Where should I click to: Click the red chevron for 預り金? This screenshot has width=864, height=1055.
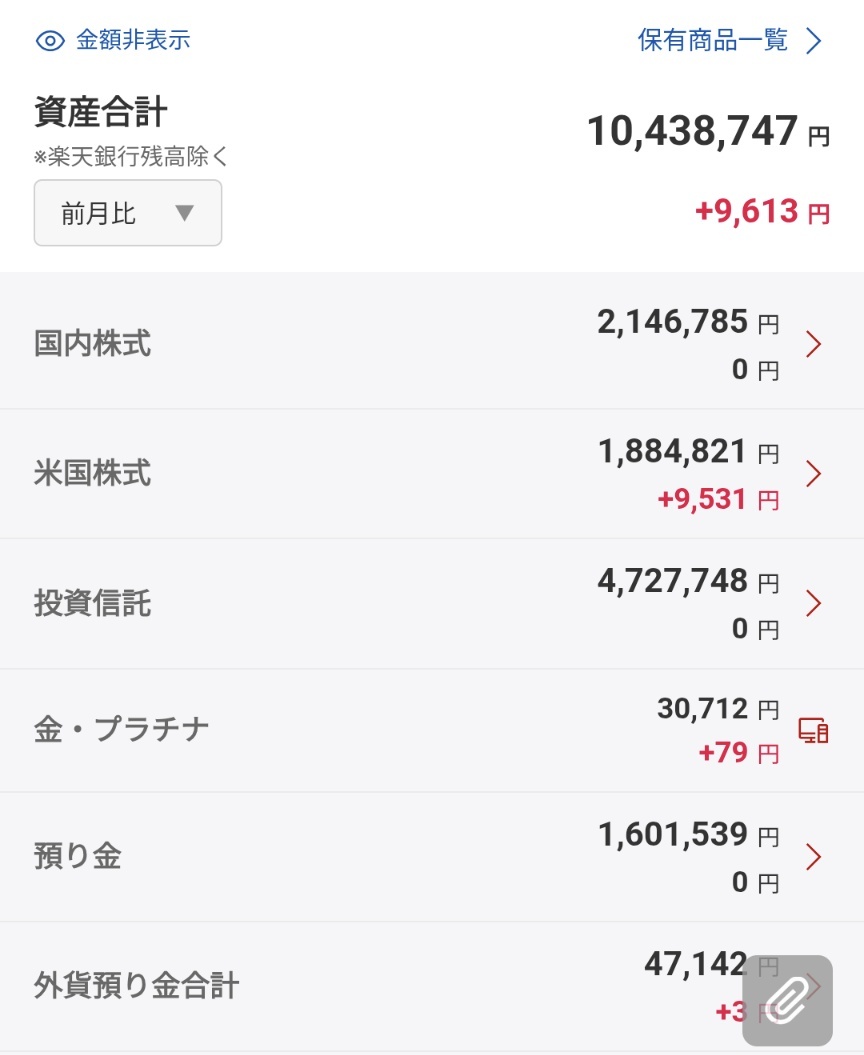[x=814, y=857]
